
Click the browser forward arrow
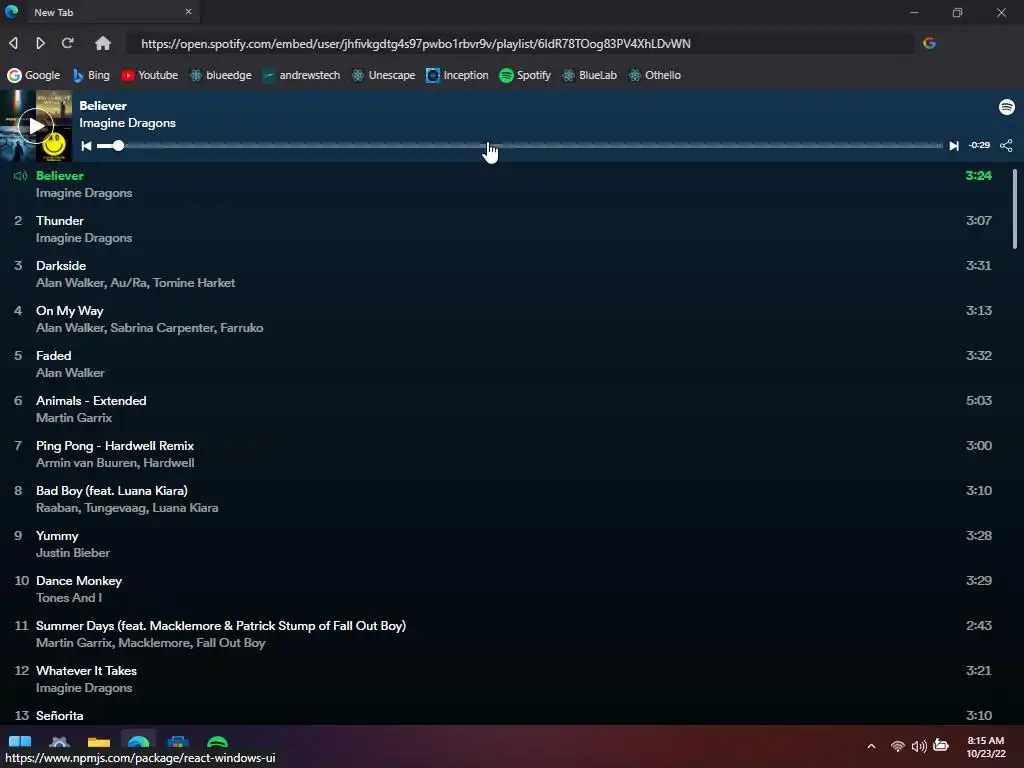(40, 43)
